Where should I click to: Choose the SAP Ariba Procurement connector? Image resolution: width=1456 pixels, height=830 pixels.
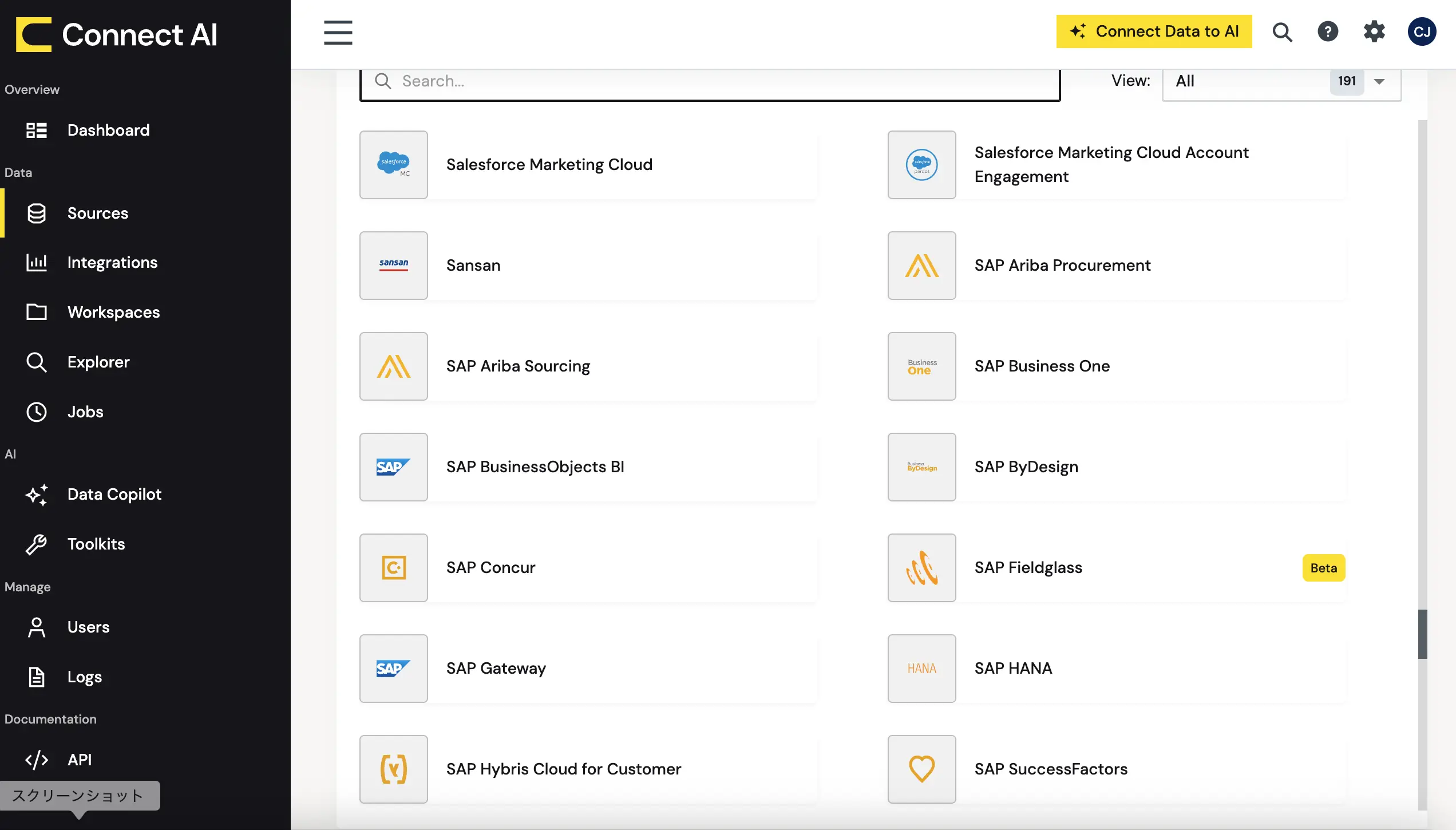[x=1117, y=266]
